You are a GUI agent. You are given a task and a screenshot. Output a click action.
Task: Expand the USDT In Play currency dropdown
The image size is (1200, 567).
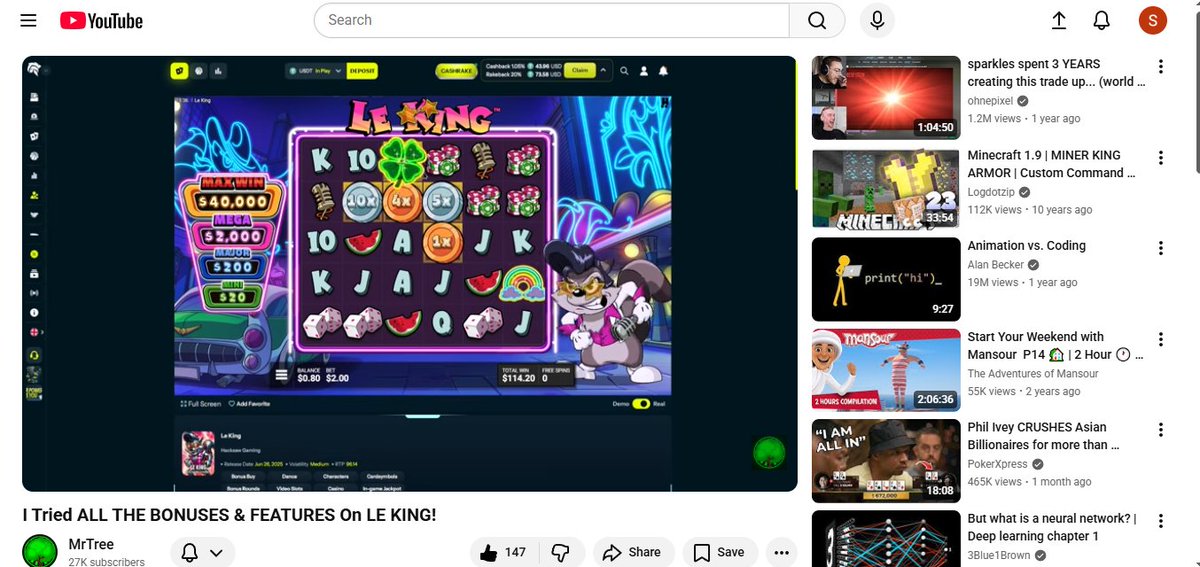[315, 71]
